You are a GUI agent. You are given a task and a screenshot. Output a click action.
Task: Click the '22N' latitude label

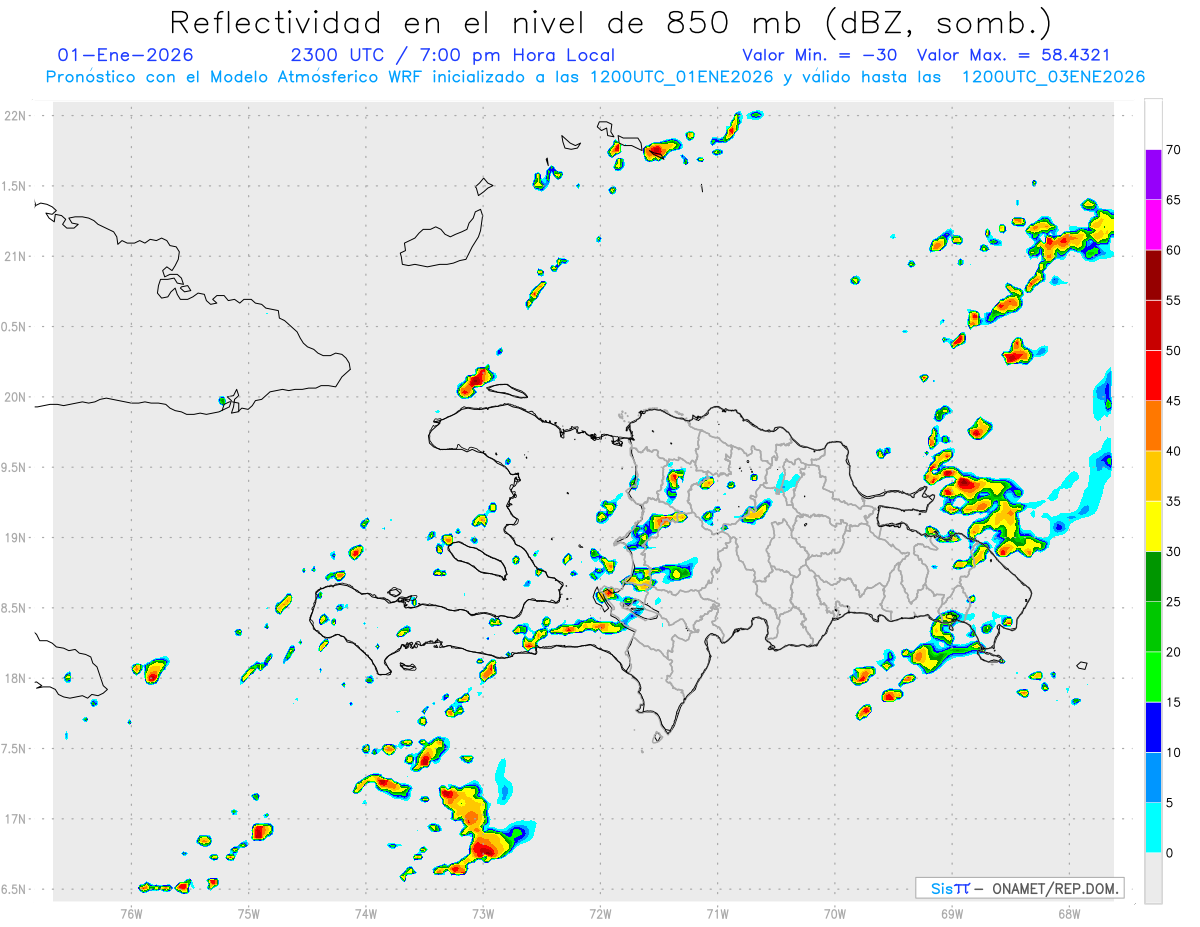[17, 116]
